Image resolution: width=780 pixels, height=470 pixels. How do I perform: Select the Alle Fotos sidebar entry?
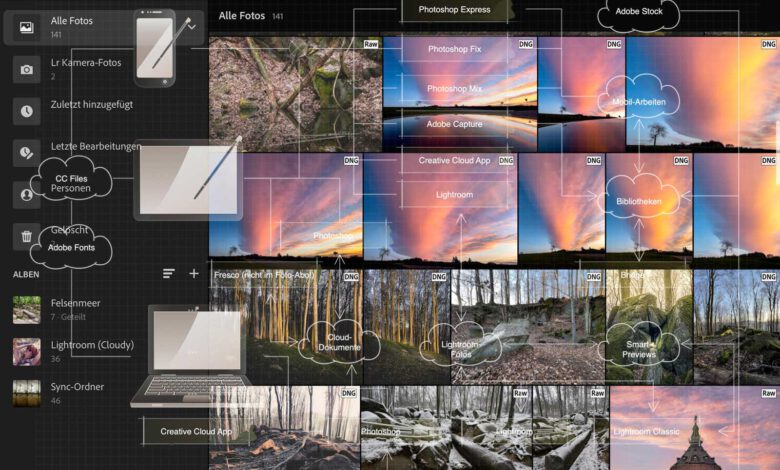[x=103, y=27]
